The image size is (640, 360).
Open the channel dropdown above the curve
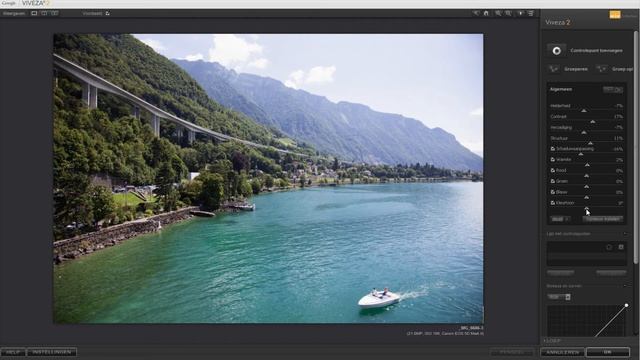559,297
